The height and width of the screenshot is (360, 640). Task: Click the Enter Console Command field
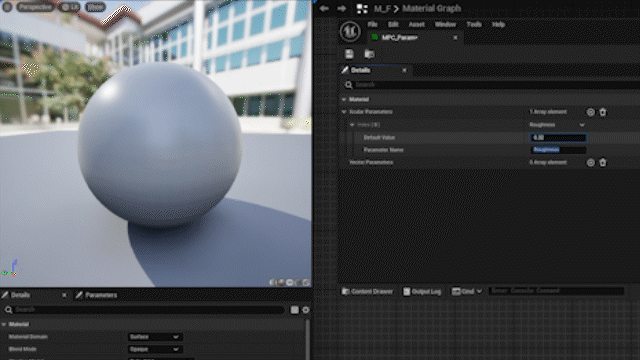pyautogui.click(x=556, y=291)
